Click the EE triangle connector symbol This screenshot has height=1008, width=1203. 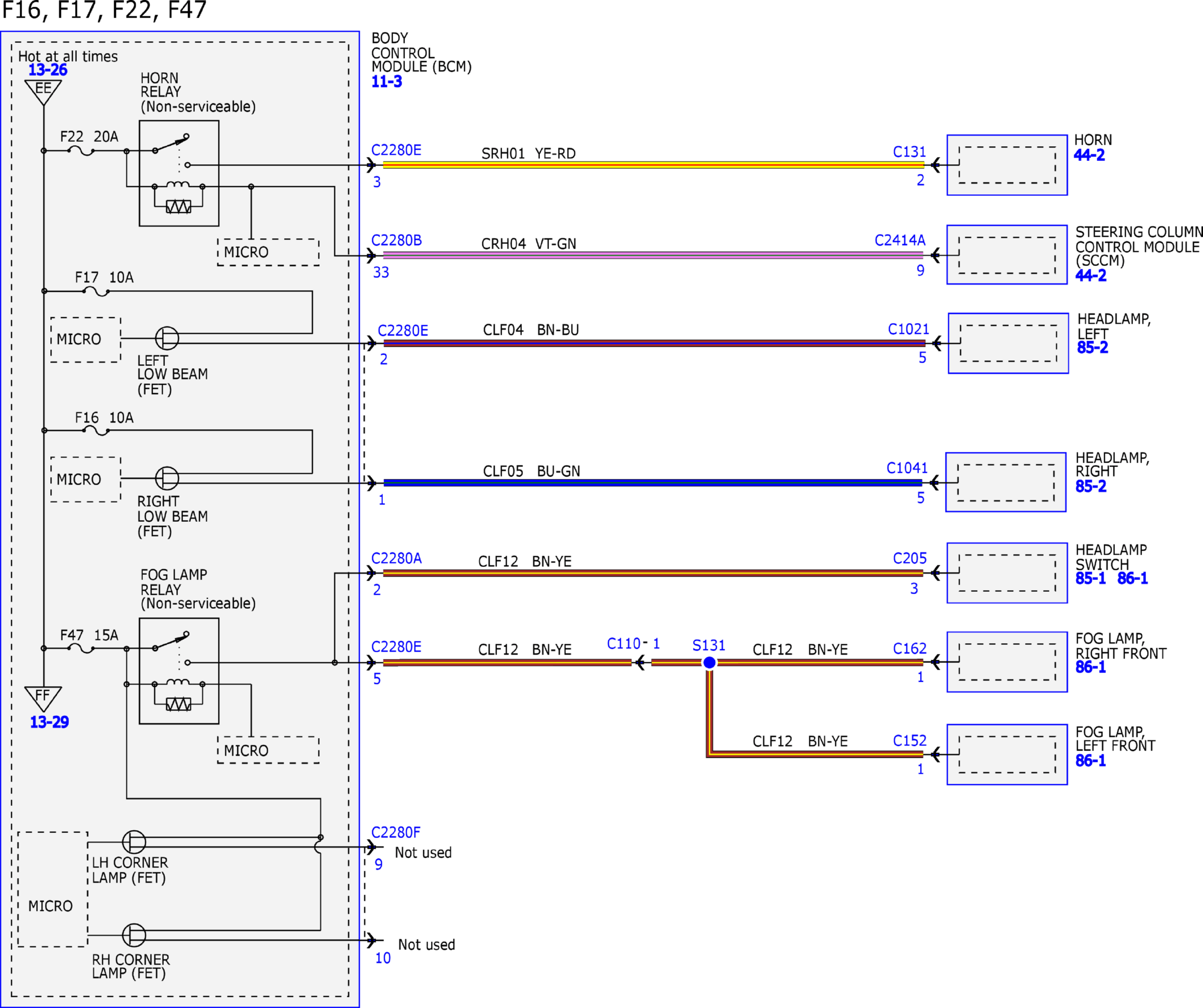[43, 92]
